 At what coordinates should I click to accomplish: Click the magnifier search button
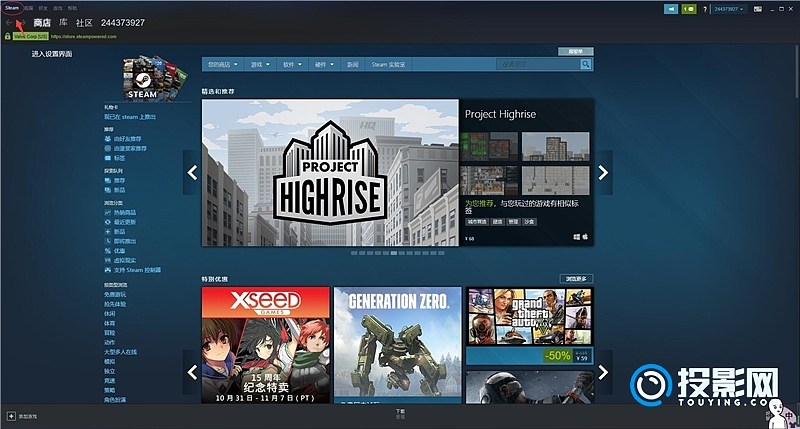(586, 64)
